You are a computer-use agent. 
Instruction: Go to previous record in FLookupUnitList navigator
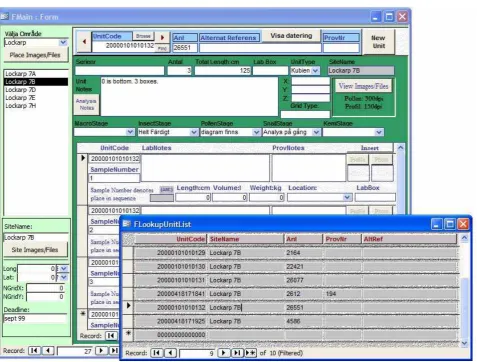click(170, 353)
